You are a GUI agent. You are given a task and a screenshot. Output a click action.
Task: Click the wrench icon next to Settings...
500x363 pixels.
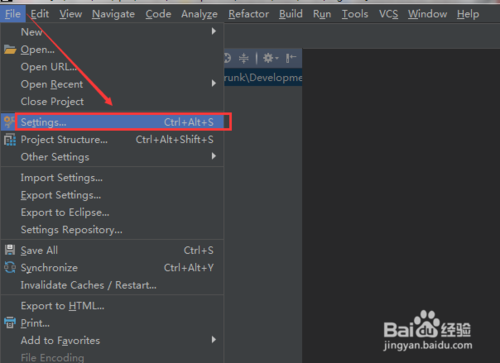9,122
